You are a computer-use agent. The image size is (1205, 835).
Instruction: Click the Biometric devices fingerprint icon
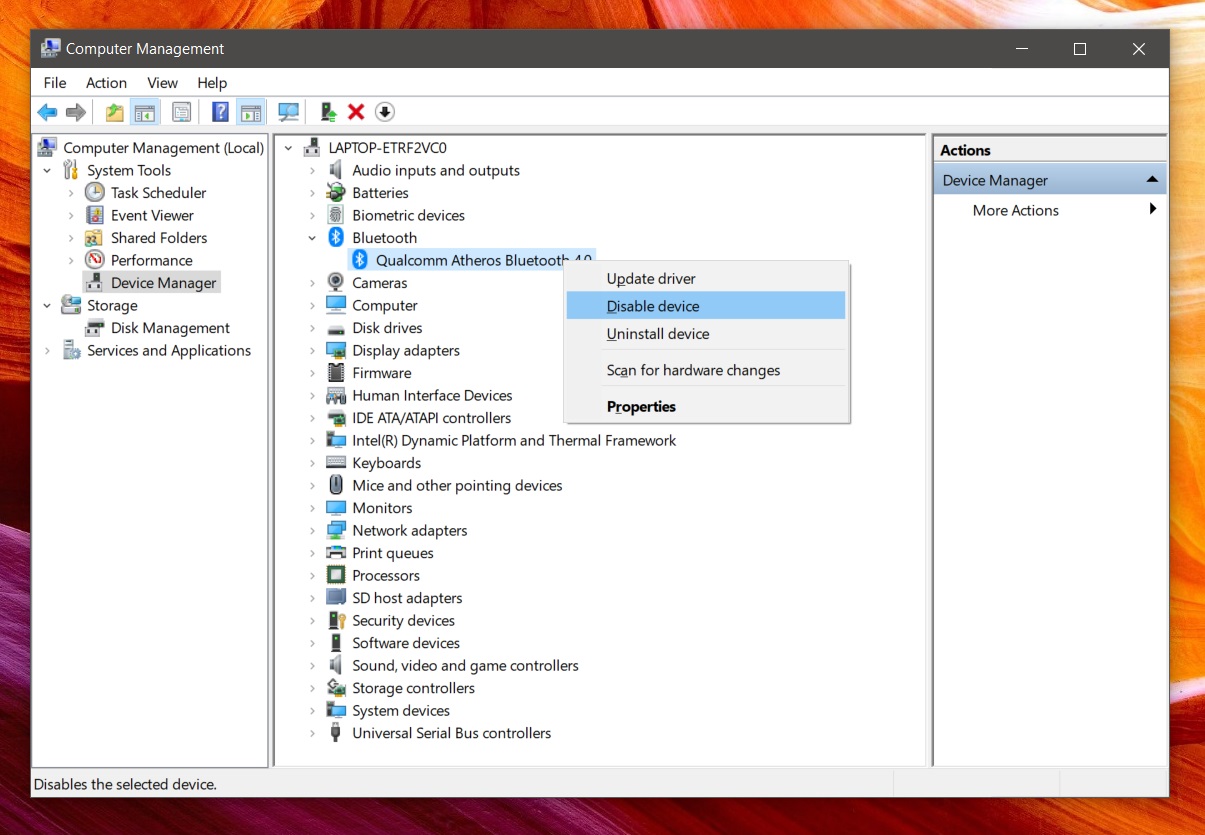click(336, 215)
